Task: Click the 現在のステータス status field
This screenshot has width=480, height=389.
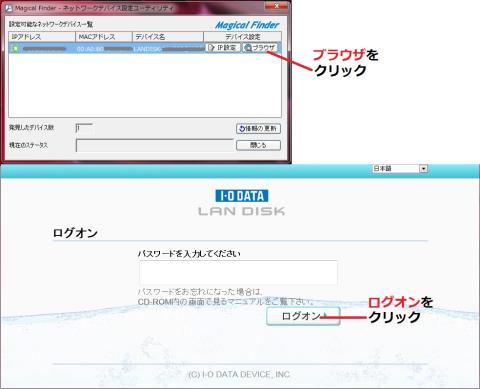Action: click(155, 145)
